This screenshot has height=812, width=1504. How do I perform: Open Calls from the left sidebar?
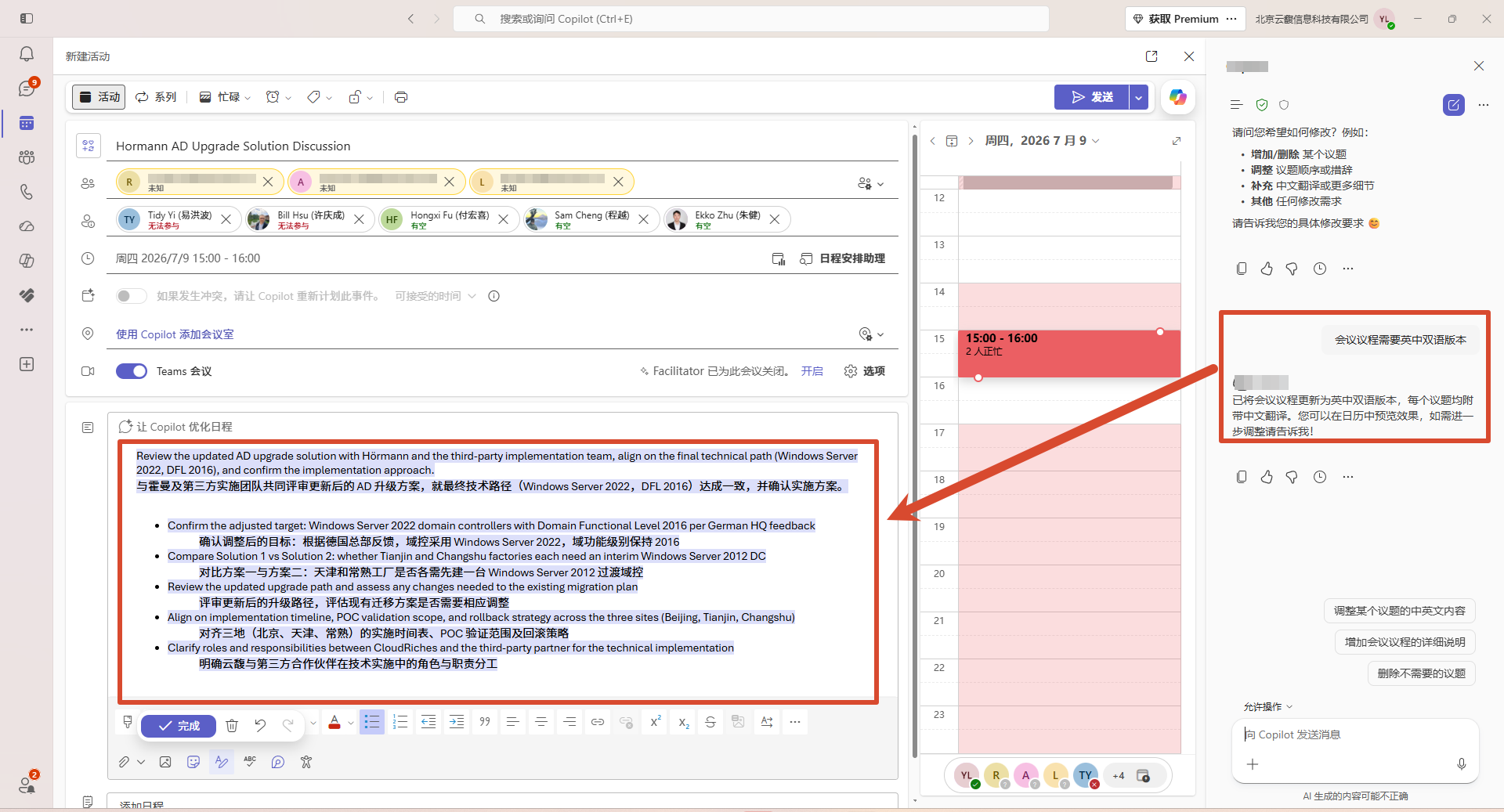(27, 192)
